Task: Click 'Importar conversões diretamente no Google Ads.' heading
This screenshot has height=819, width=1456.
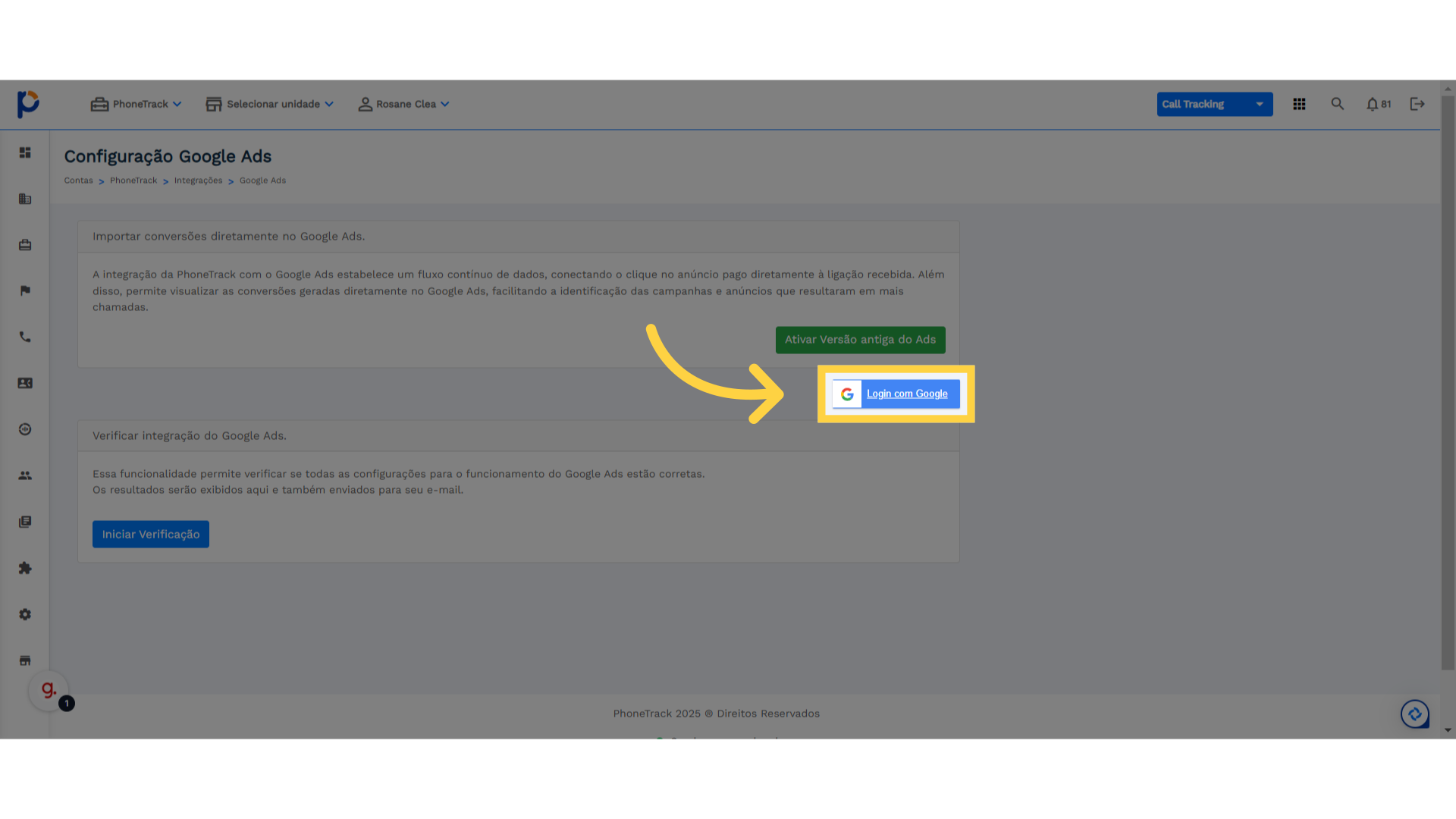Action: pos(229,237)
